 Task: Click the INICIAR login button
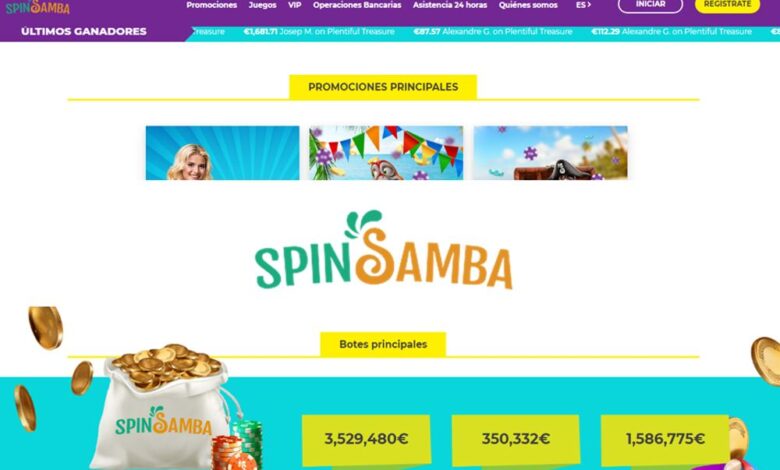pos(650,5)
